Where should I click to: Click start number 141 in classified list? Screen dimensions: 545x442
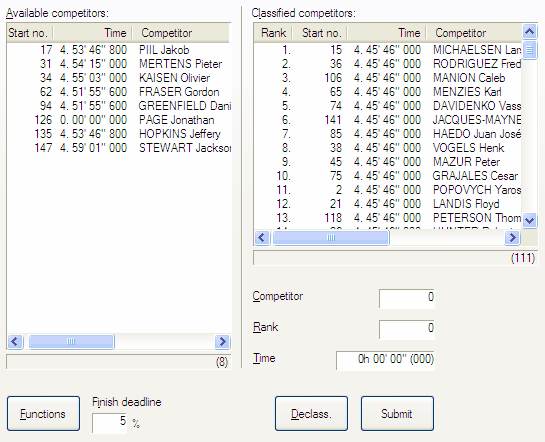[x=333, y=120]
